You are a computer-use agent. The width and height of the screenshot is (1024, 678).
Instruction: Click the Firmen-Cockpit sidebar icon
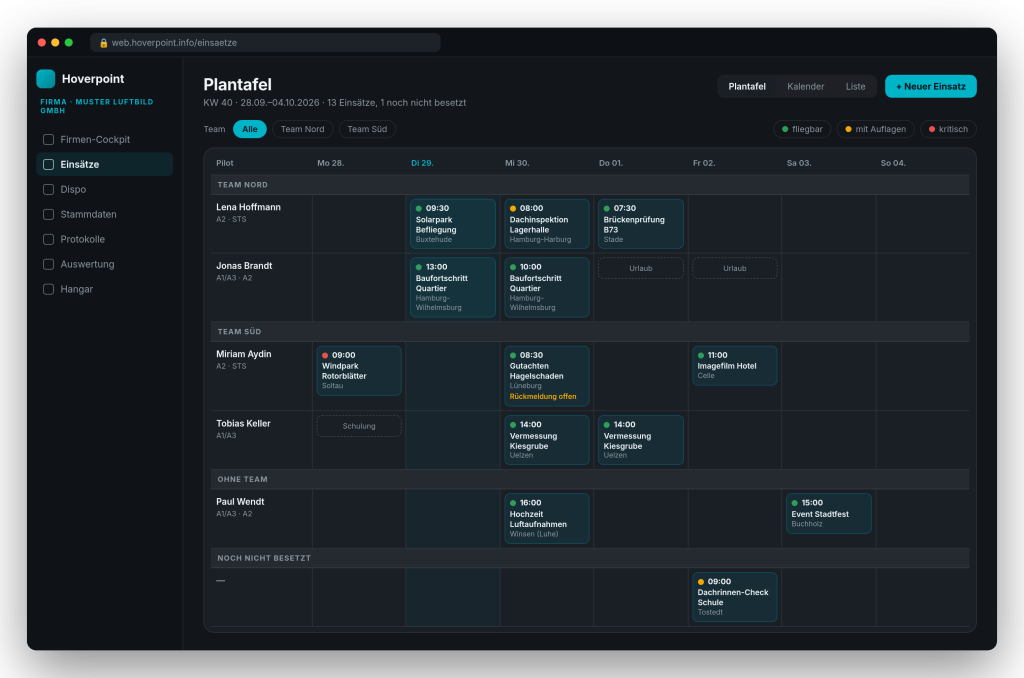point(48,139)
